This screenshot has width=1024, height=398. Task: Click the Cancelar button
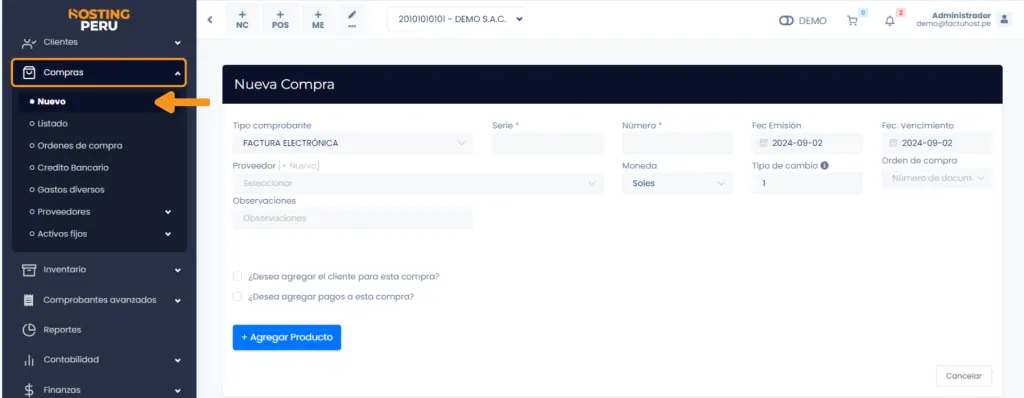click(x=964, y=376)
